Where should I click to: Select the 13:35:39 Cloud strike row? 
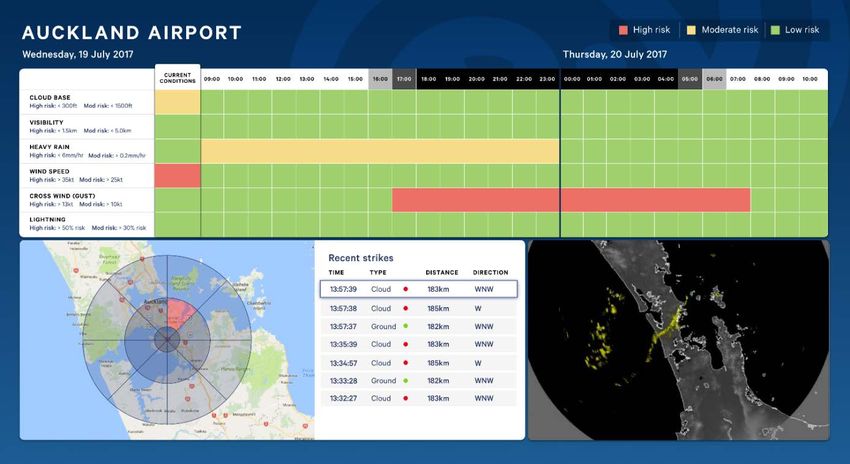coord(418,344)
